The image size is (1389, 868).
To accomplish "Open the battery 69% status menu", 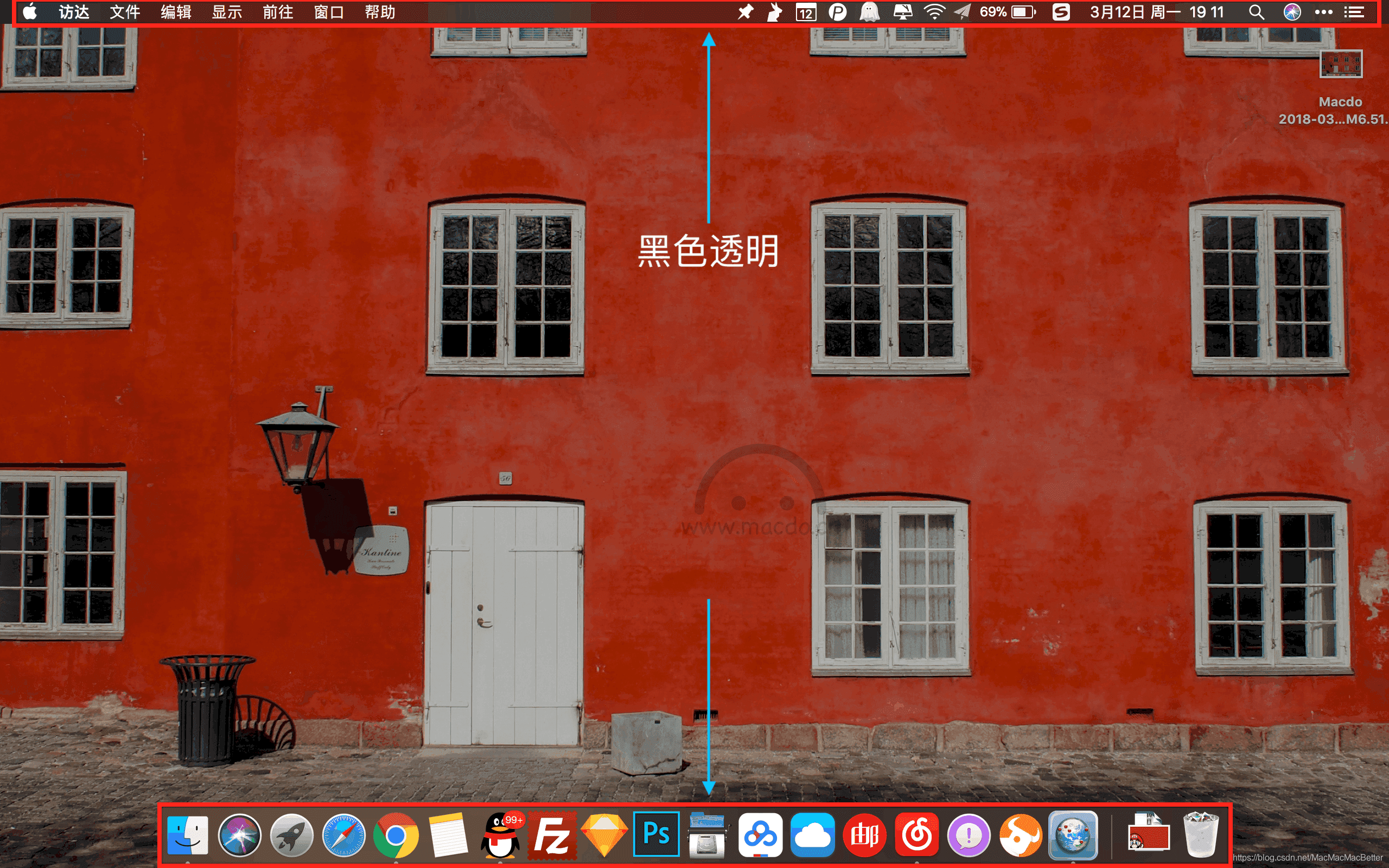I will coord(1008,12).
